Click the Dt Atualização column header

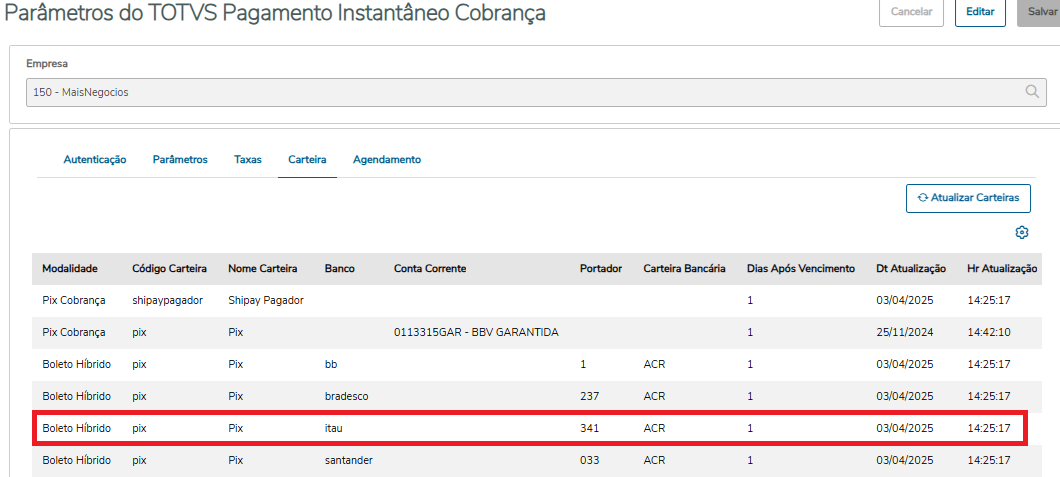pyautogui.click(x=910, y=268)
